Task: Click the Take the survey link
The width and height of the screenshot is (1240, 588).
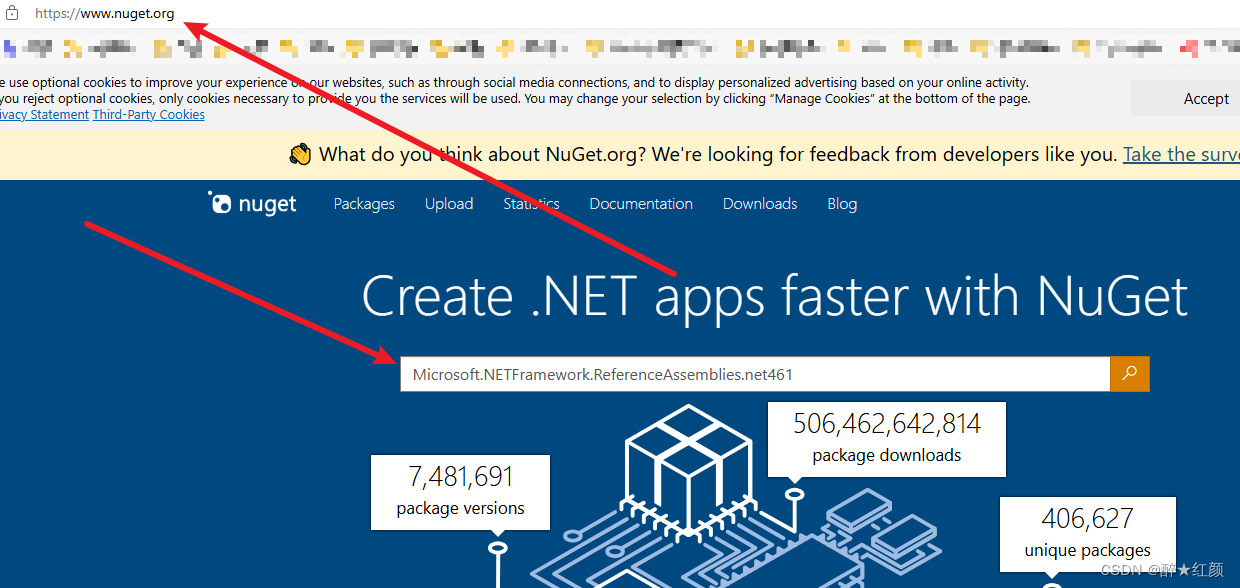Action: [1180, 153]
